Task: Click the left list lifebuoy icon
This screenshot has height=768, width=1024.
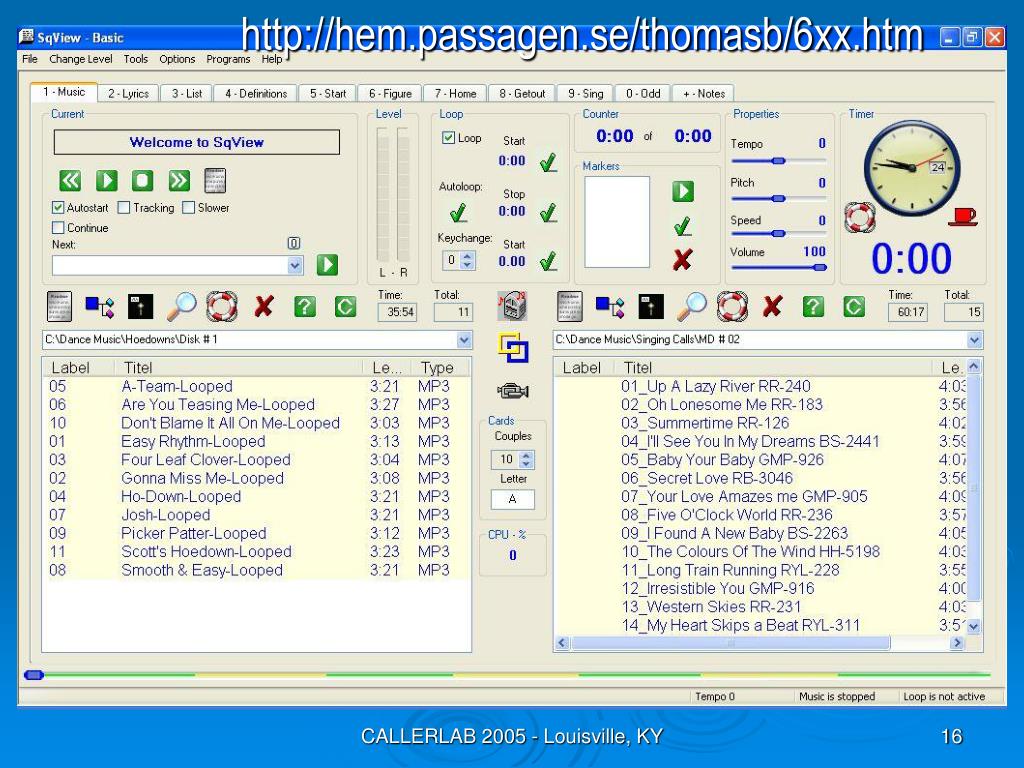Action: pos(222,306)
